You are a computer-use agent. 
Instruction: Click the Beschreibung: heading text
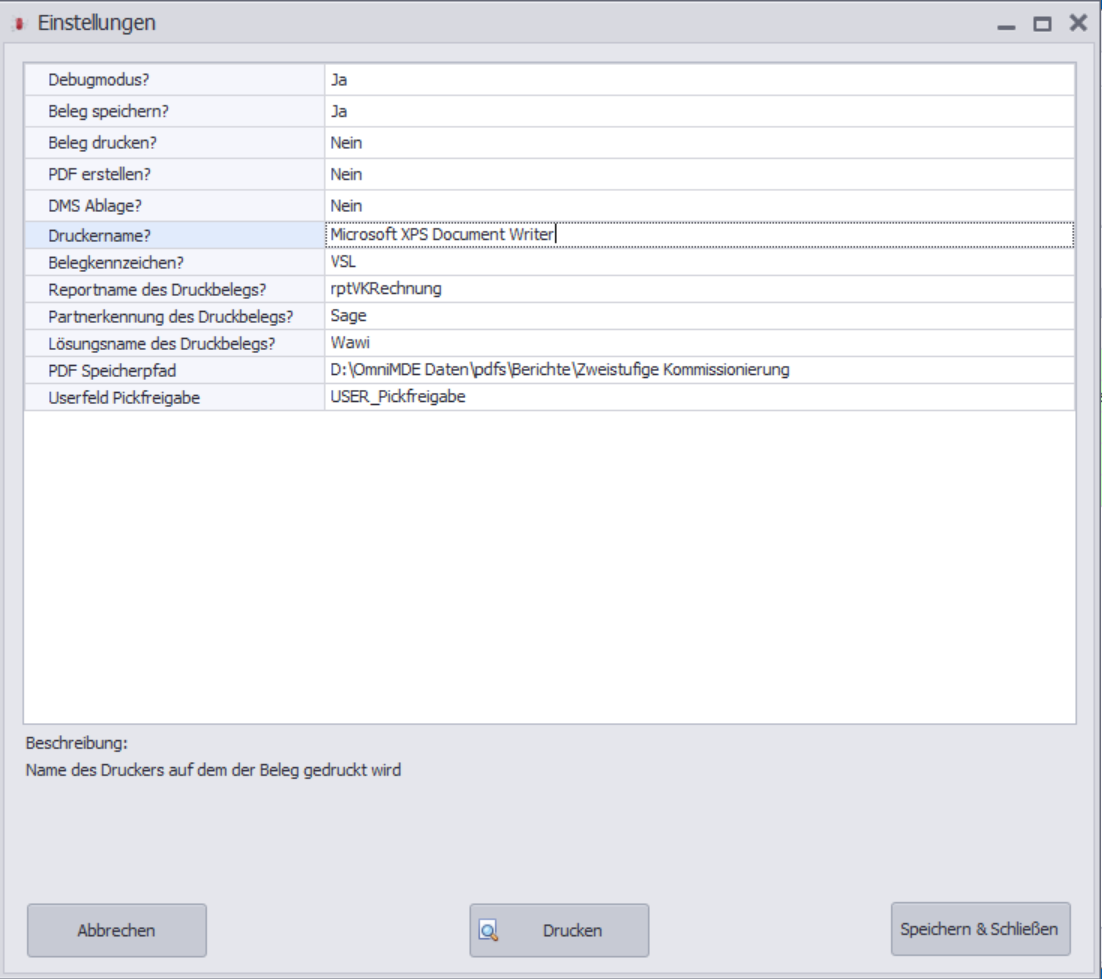pos(77,743)
